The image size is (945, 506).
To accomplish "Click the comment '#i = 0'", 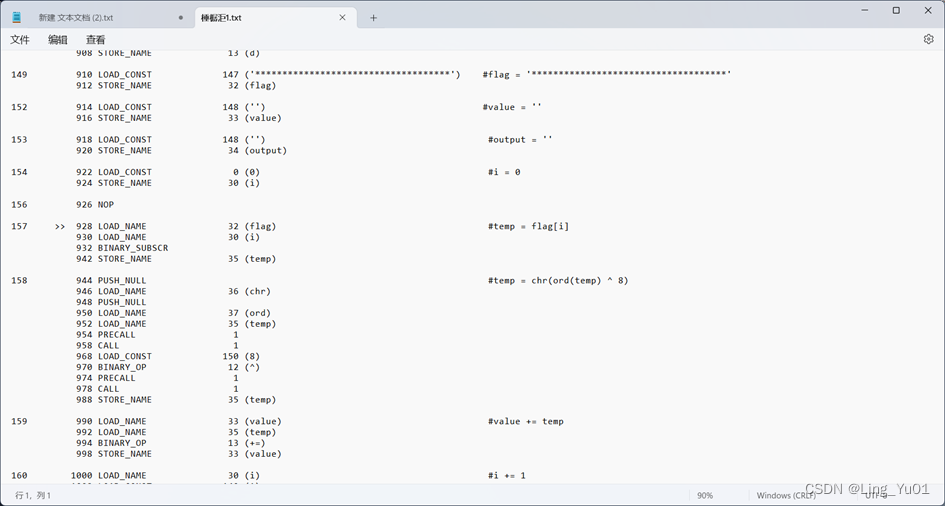I will 504,172.
